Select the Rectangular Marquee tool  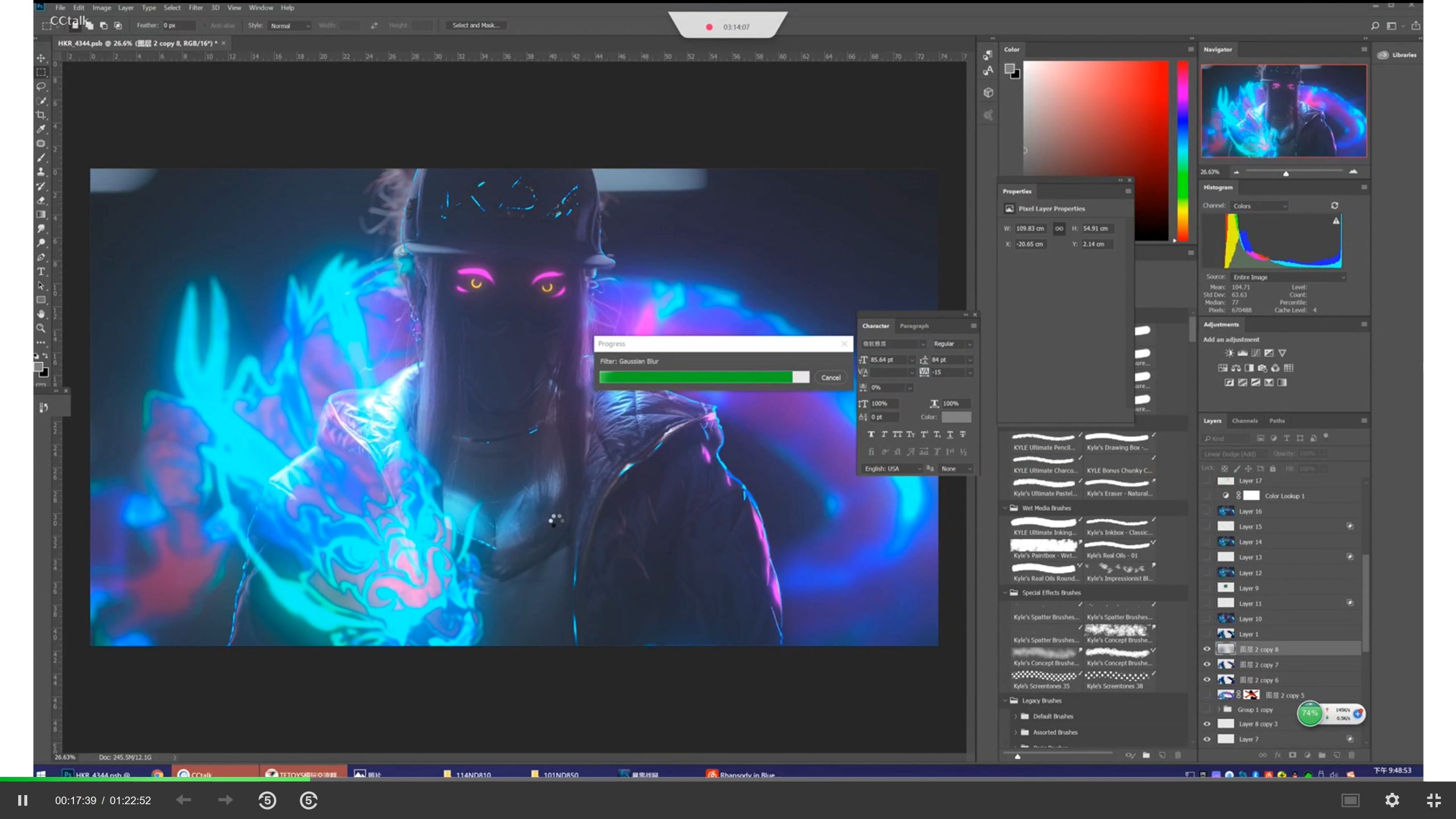(41, 73)
